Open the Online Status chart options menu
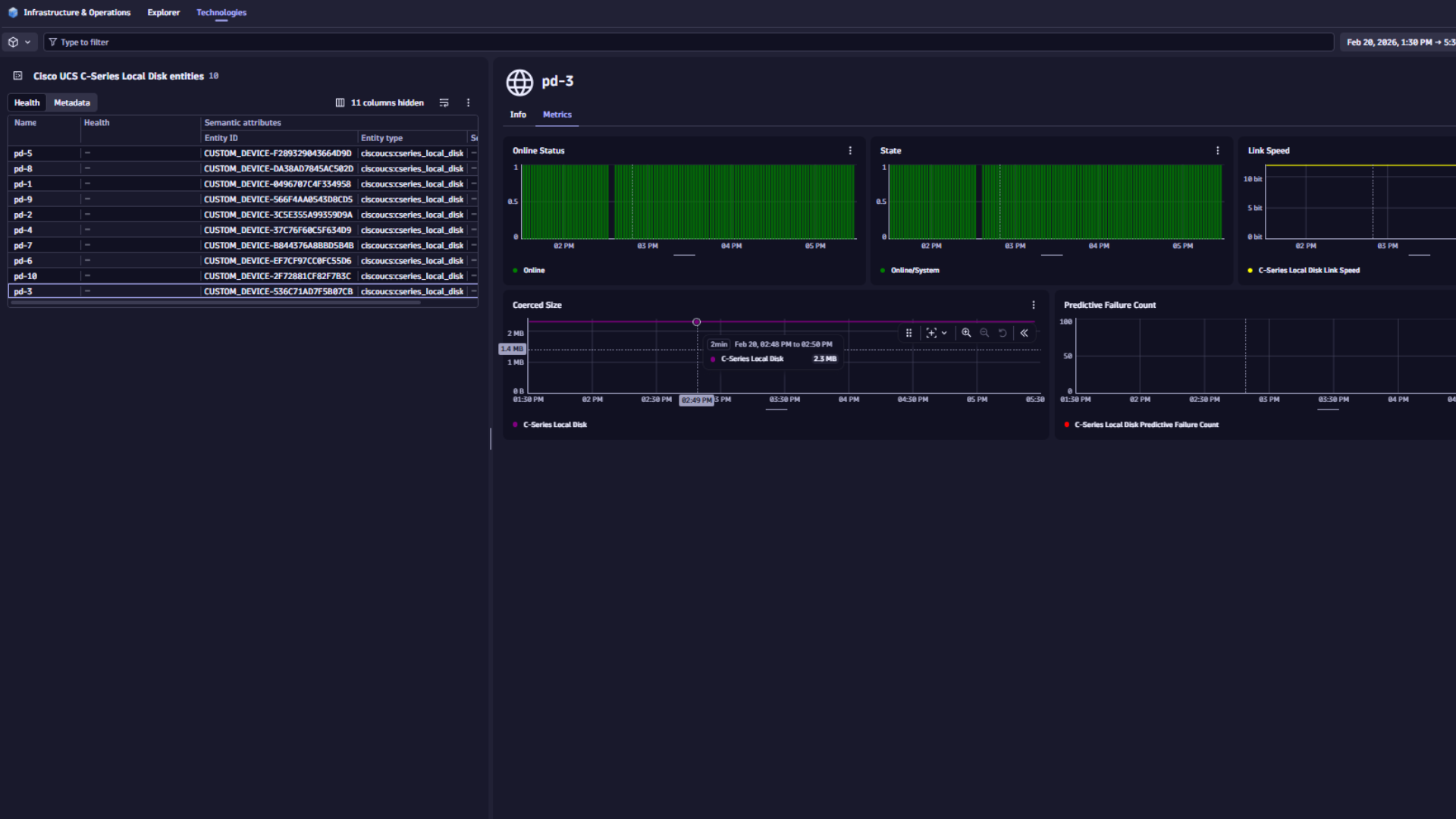The height and width of the screenshot is (819, 1456). (x=850, y=150)
